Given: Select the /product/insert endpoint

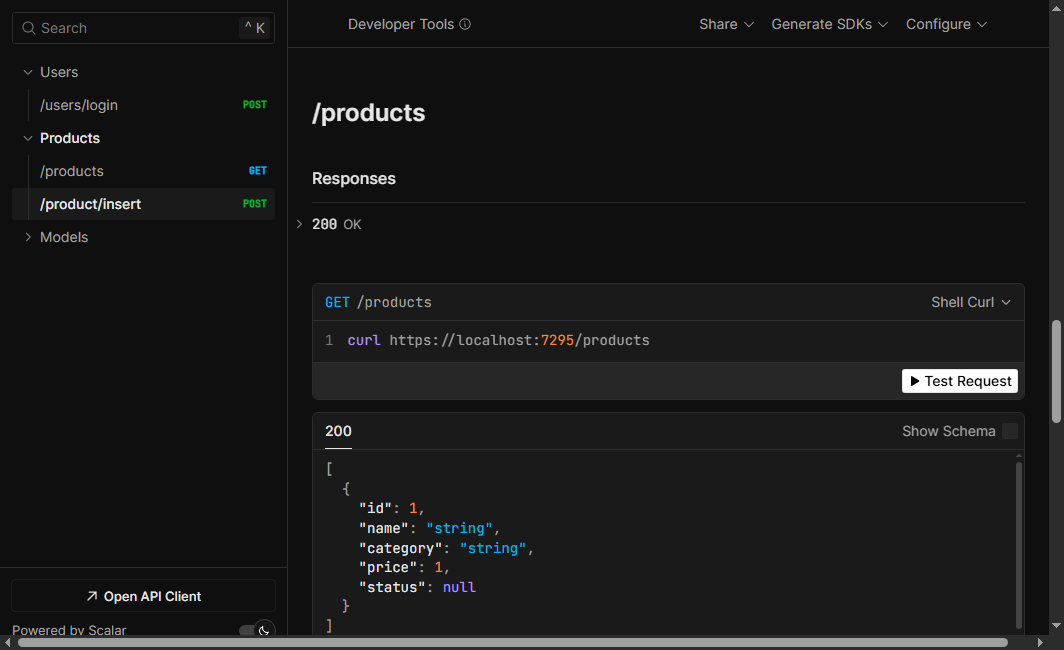Looking at the screenshot, I should [x=143, y=204].
